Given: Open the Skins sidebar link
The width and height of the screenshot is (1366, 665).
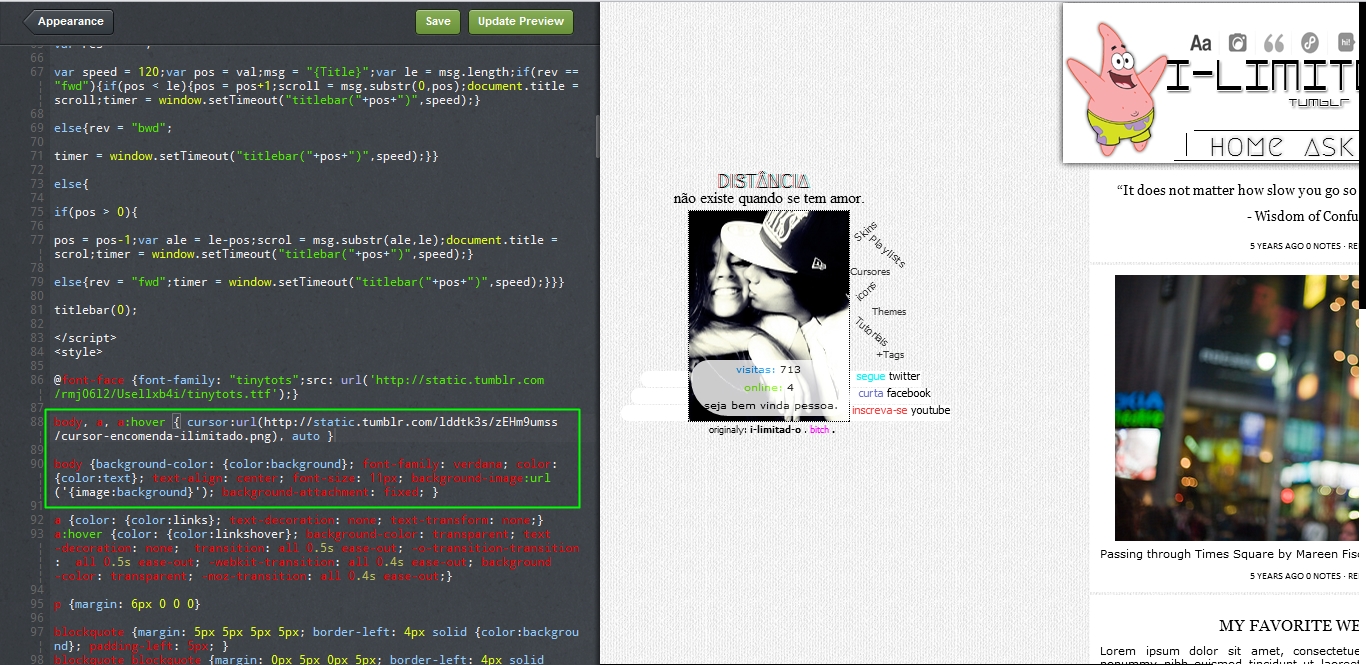Looking at the screenshot, I should [x=866, y=231].
